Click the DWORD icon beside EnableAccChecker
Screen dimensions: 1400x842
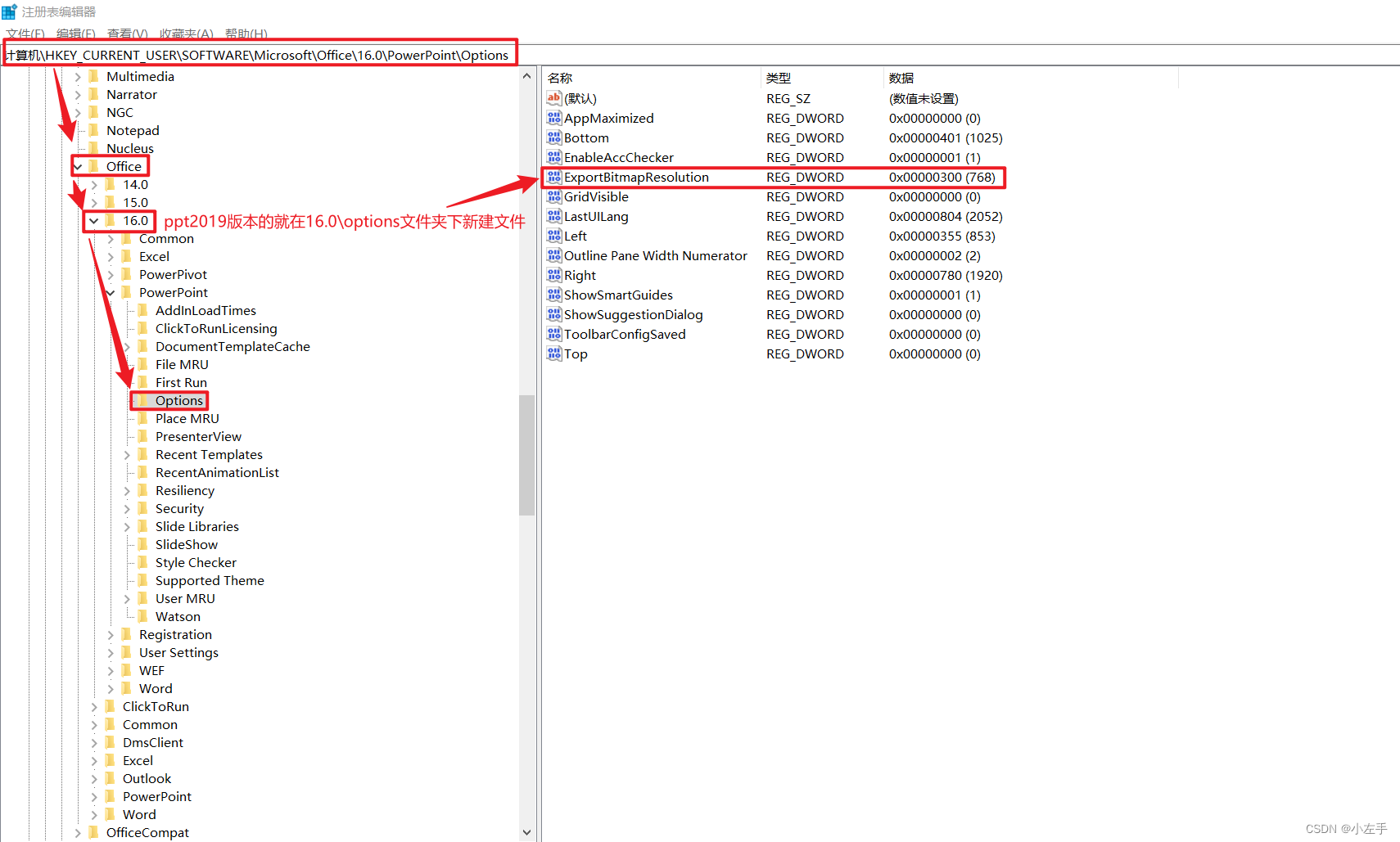pyautogui.click(x=554, y=157)
